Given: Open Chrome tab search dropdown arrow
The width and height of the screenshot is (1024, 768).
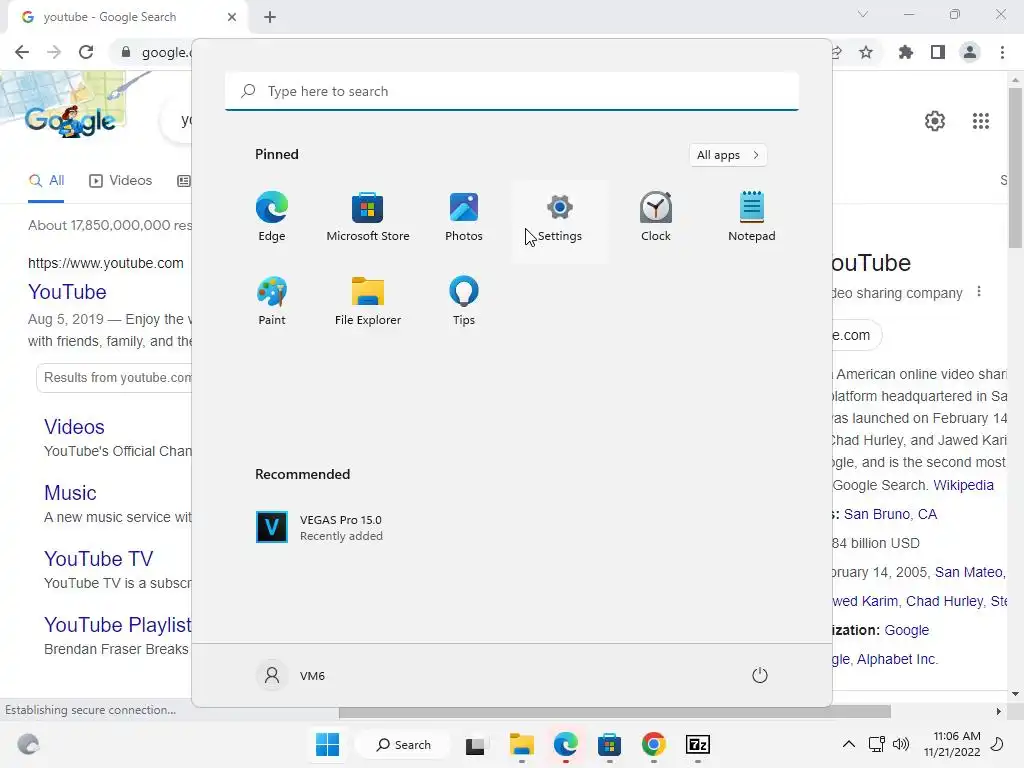Looking at the screenshot, I should point(863,14).
